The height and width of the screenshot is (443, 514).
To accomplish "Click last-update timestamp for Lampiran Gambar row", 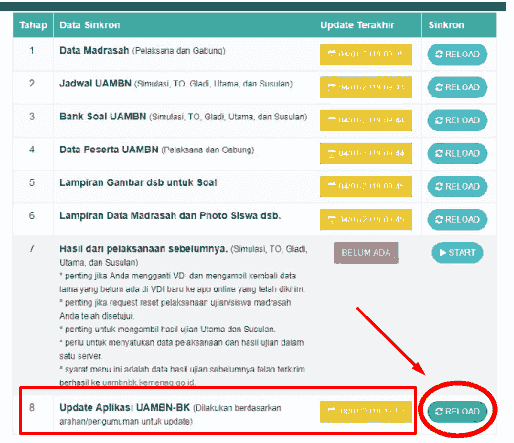I will pyautogui.click(x=366, y=186).
